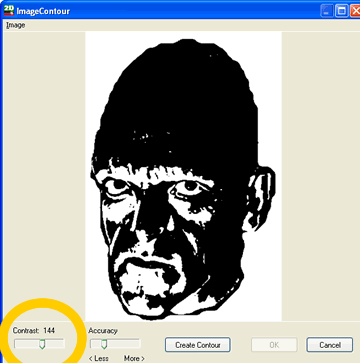Click the ImageContour title bar text
The image size is (360, 363).
point(43,11)
